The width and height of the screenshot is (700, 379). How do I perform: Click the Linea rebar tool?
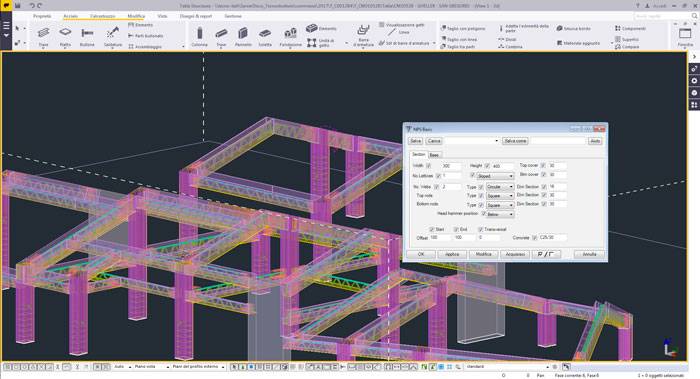tap(399, 32)
